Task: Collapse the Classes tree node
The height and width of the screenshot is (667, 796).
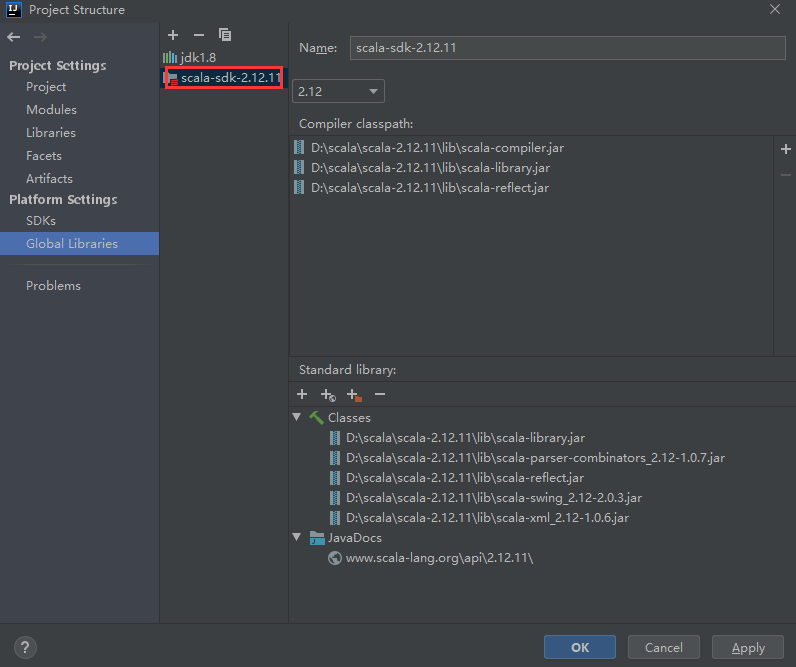Action: click(297, 417)
